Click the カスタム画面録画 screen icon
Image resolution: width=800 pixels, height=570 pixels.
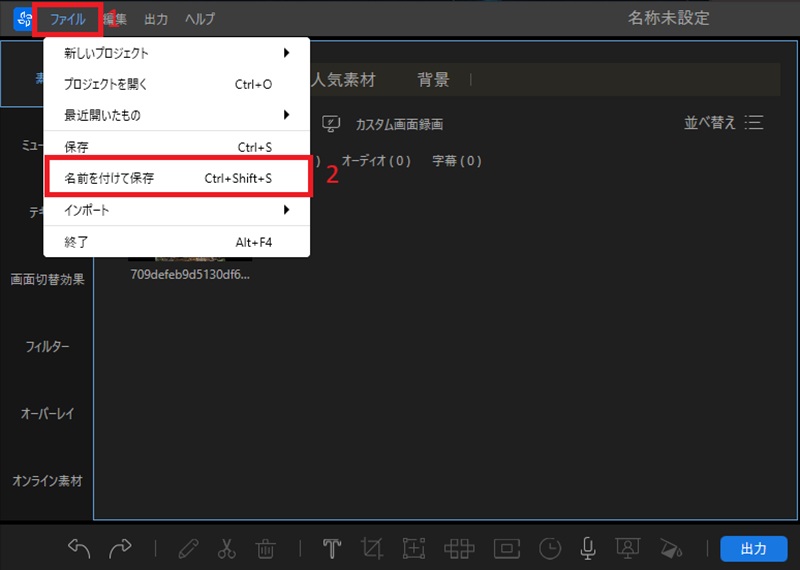coord(331,124)
